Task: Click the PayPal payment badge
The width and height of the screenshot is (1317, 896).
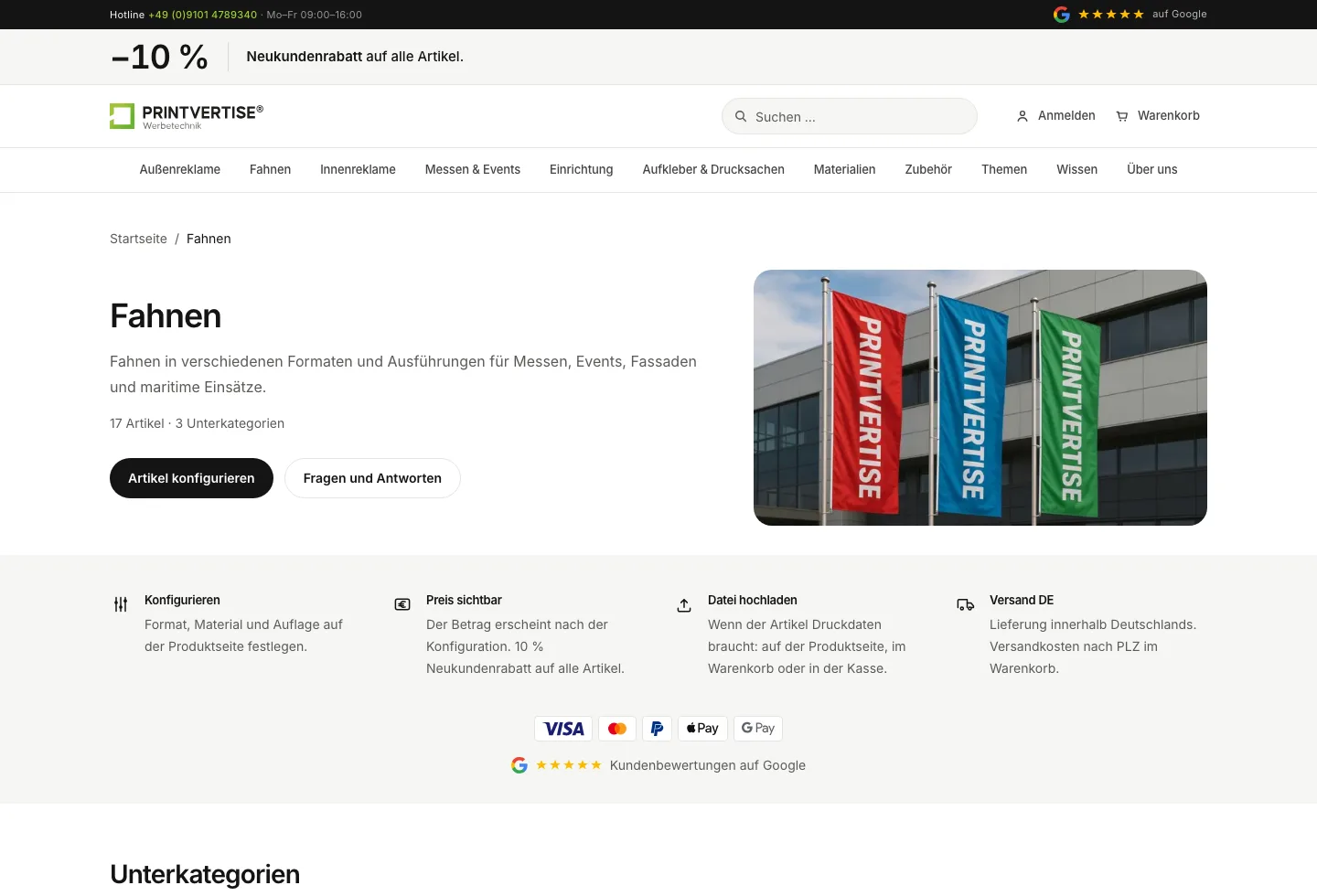Action: tap(658, 729)
